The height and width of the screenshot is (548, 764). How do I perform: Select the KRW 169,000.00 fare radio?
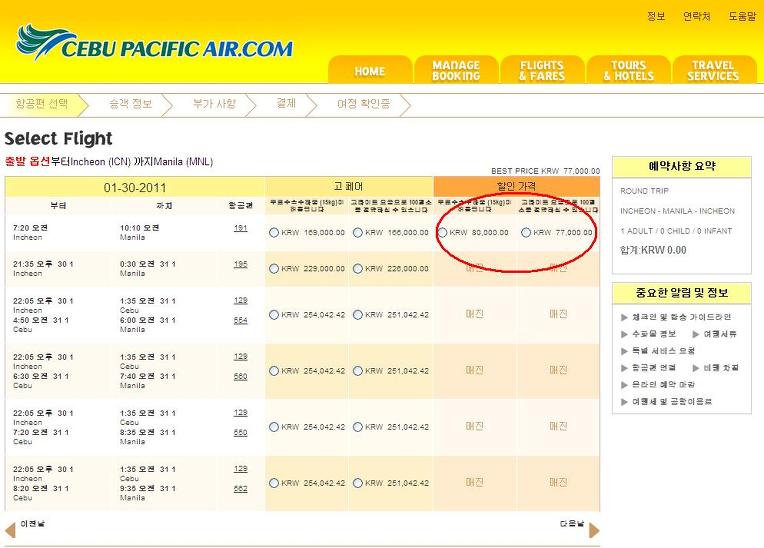[274, 233]
